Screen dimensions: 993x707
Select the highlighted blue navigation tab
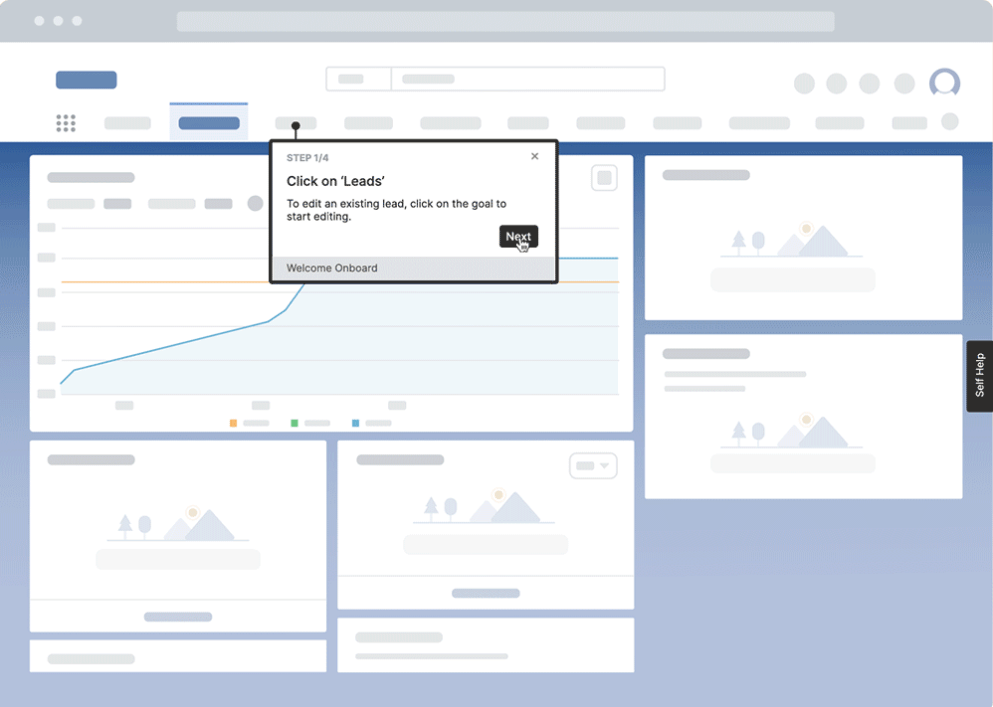tap(209, 123)
